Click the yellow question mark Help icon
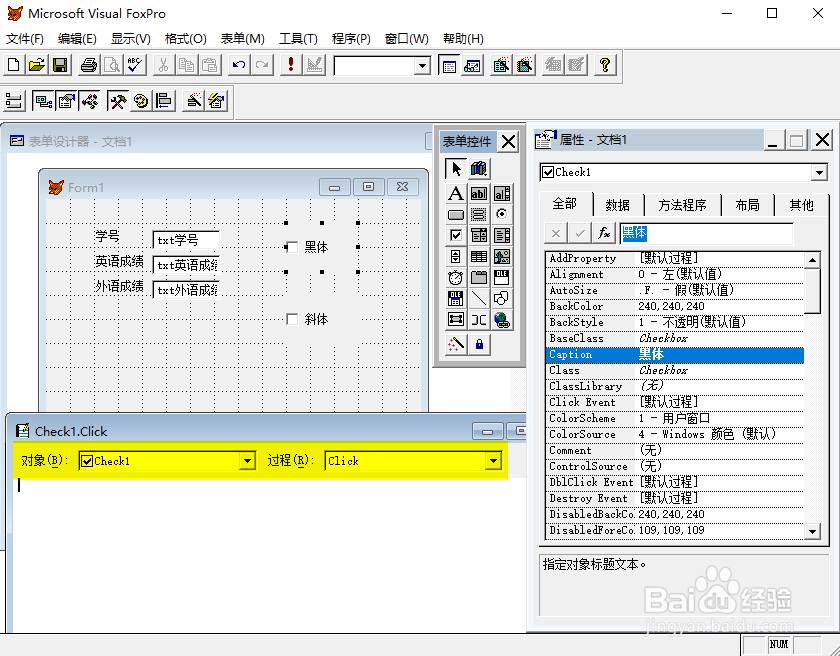 [x=605, y=65]
